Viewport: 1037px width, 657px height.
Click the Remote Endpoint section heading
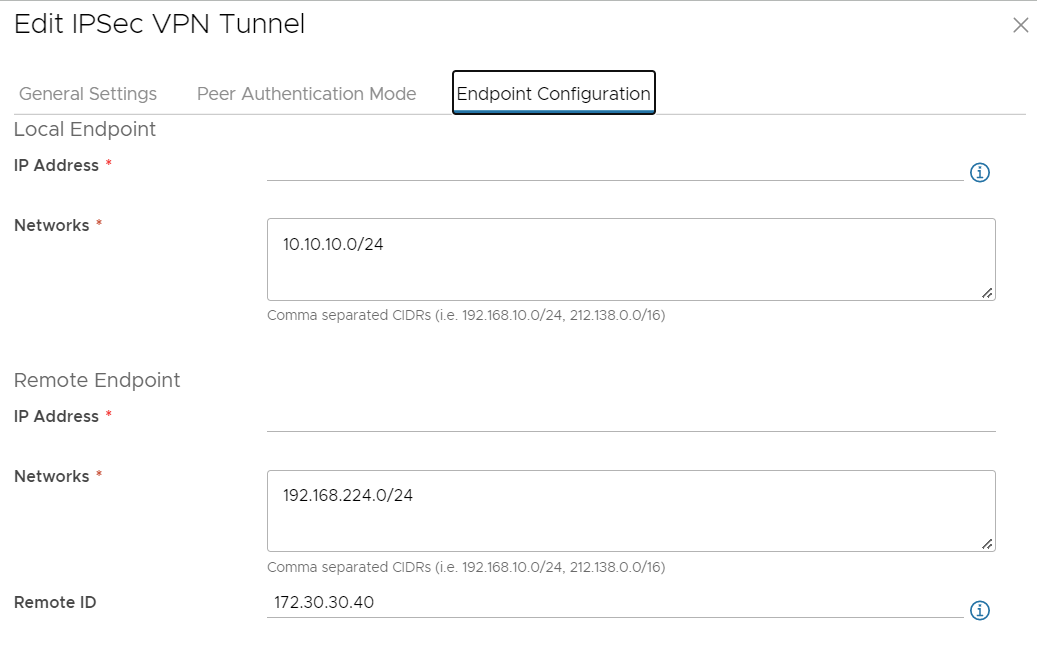point(97,380)
